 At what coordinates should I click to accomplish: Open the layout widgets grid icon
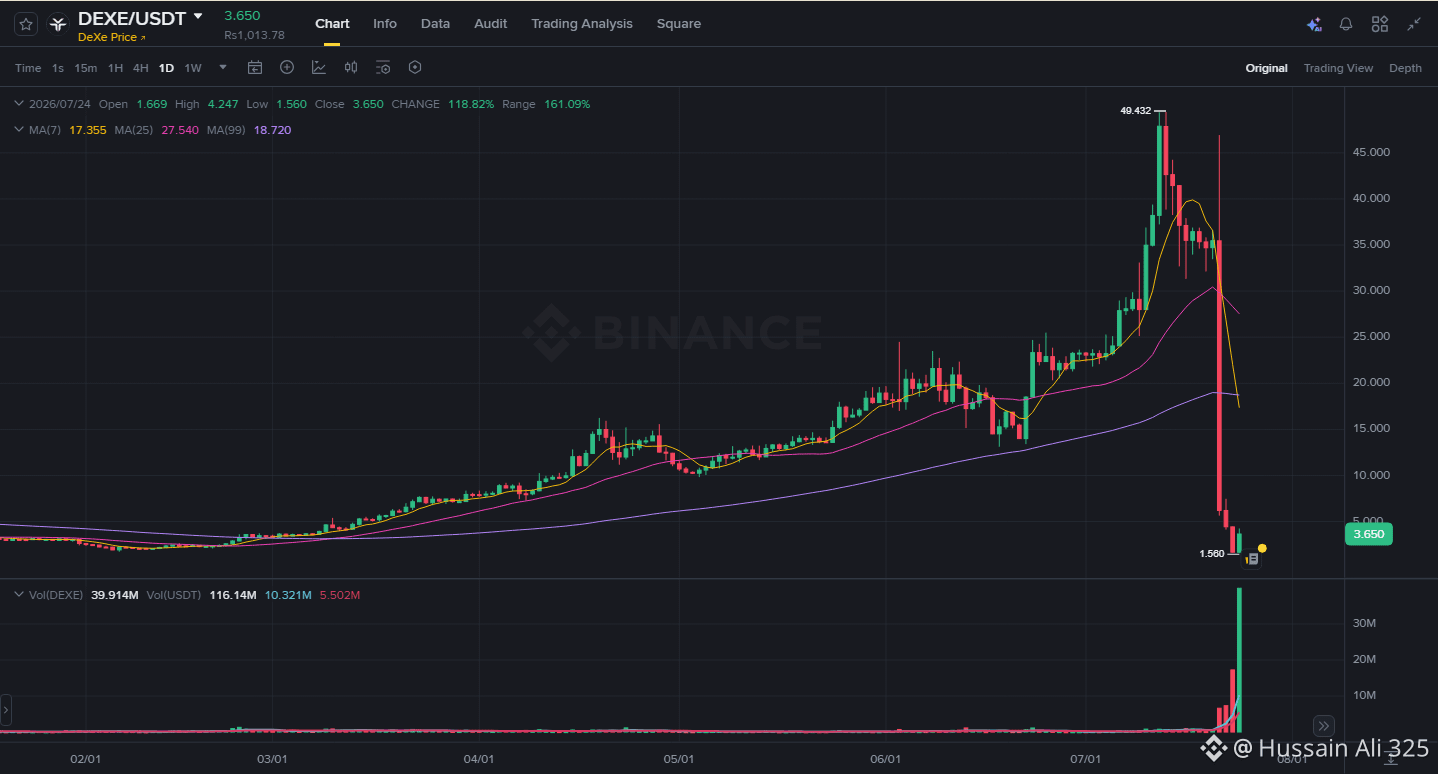(x=1380, y=24)
